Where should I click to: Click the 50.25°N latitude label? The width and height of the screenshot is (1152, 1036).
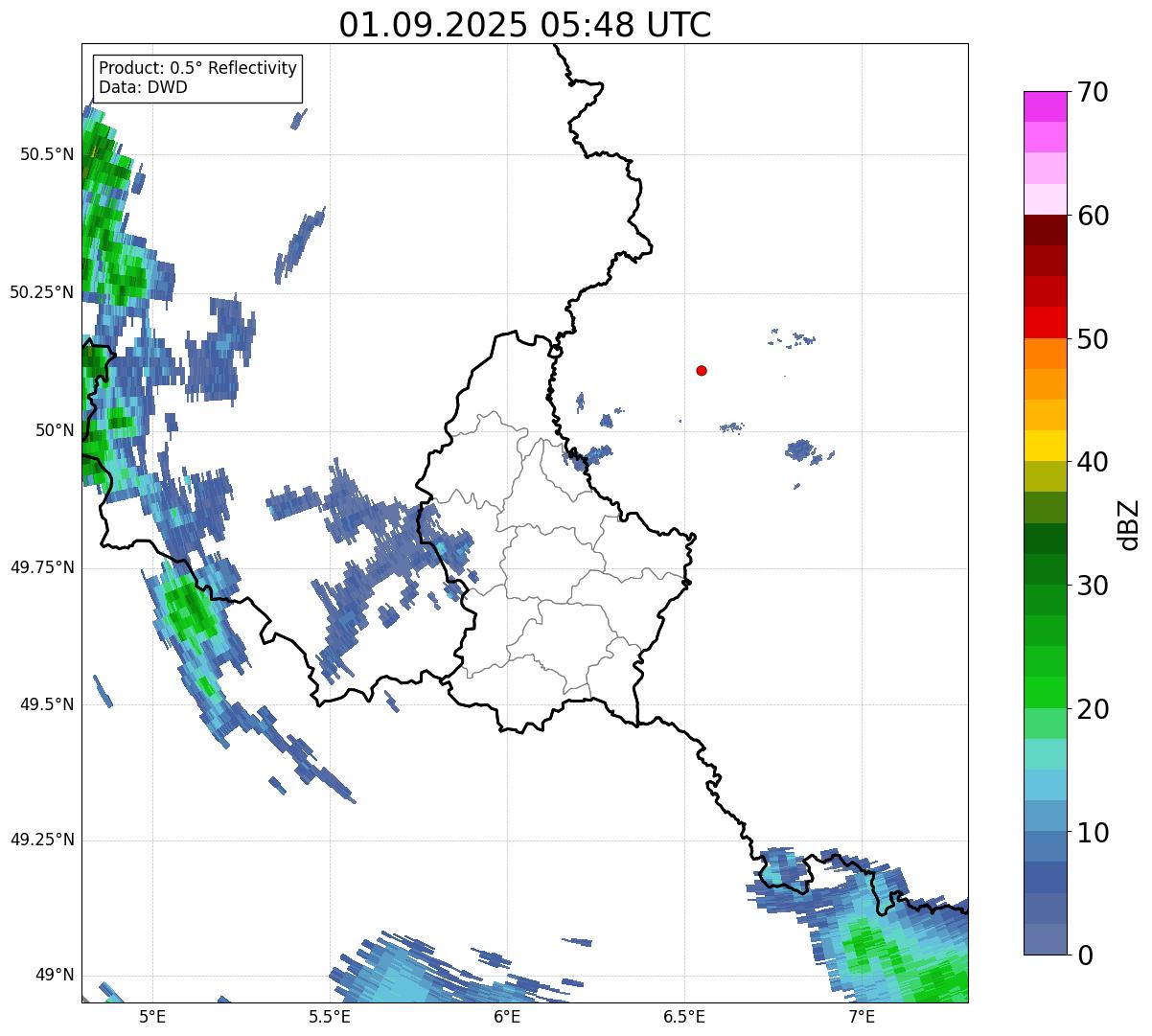point(42,292)
